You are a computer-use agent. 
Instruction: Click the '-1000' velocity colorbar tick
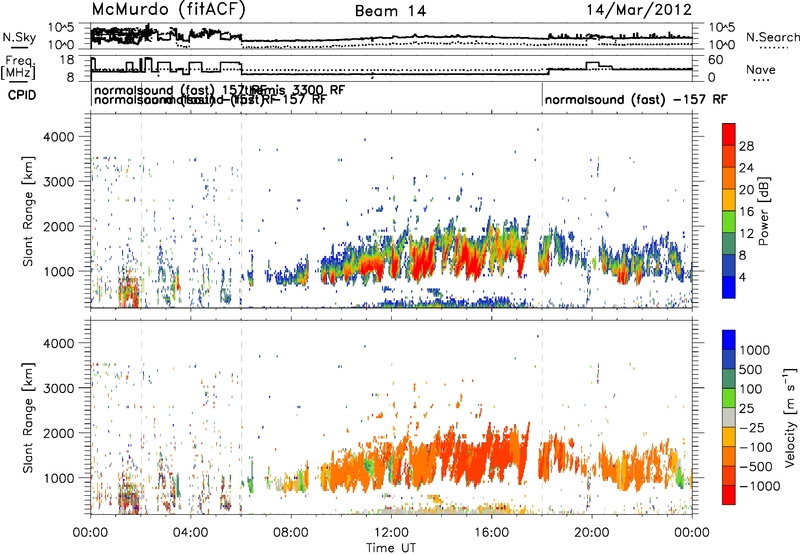759,486
